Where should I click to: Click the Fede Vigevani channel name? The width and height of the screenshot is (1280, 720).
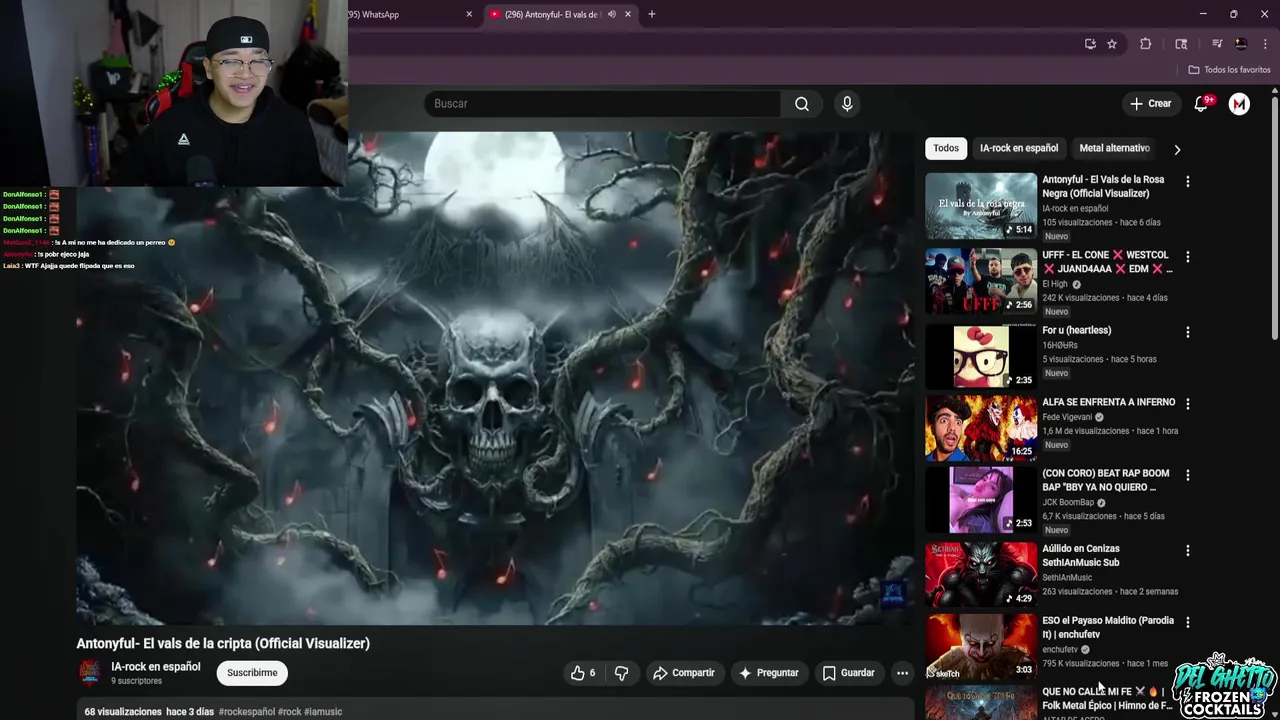coord(1066,417)
